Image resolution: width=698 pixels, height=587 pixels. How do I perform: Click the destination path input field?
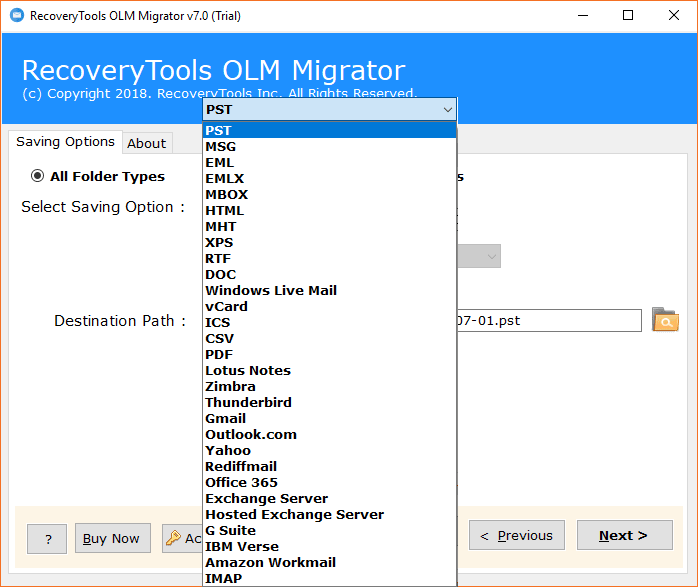tap(549, 320)
